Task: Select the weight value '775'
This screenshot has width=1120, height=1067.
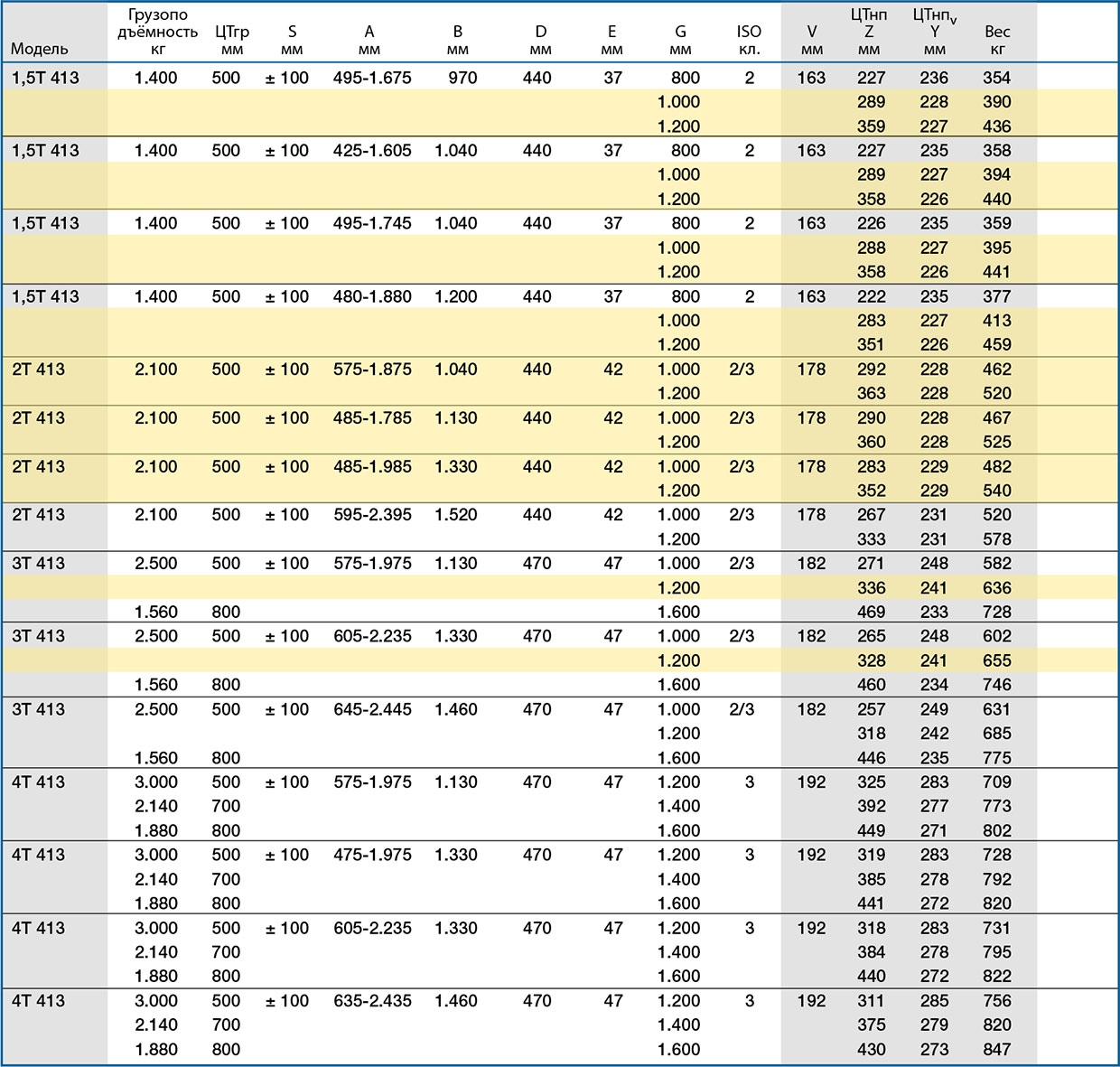Action: tap(997, 758)
